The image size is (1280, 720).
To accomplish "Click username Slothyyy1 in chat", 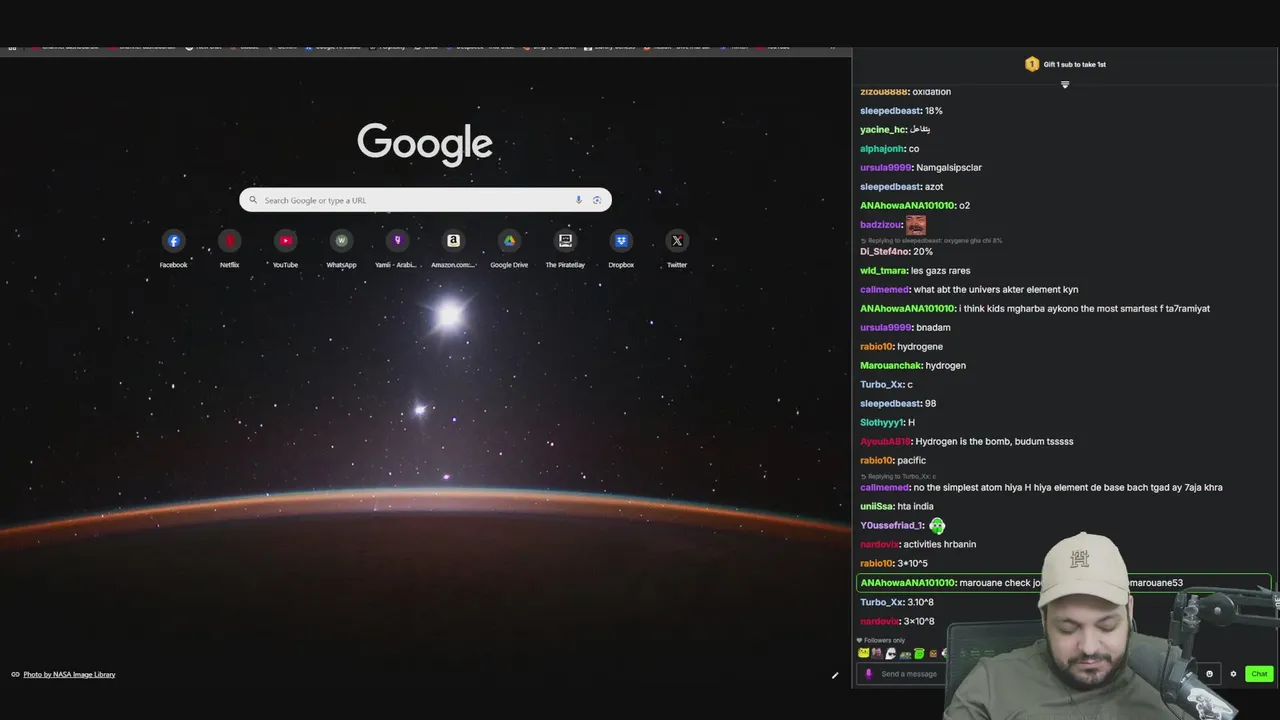I will point(882,423).
